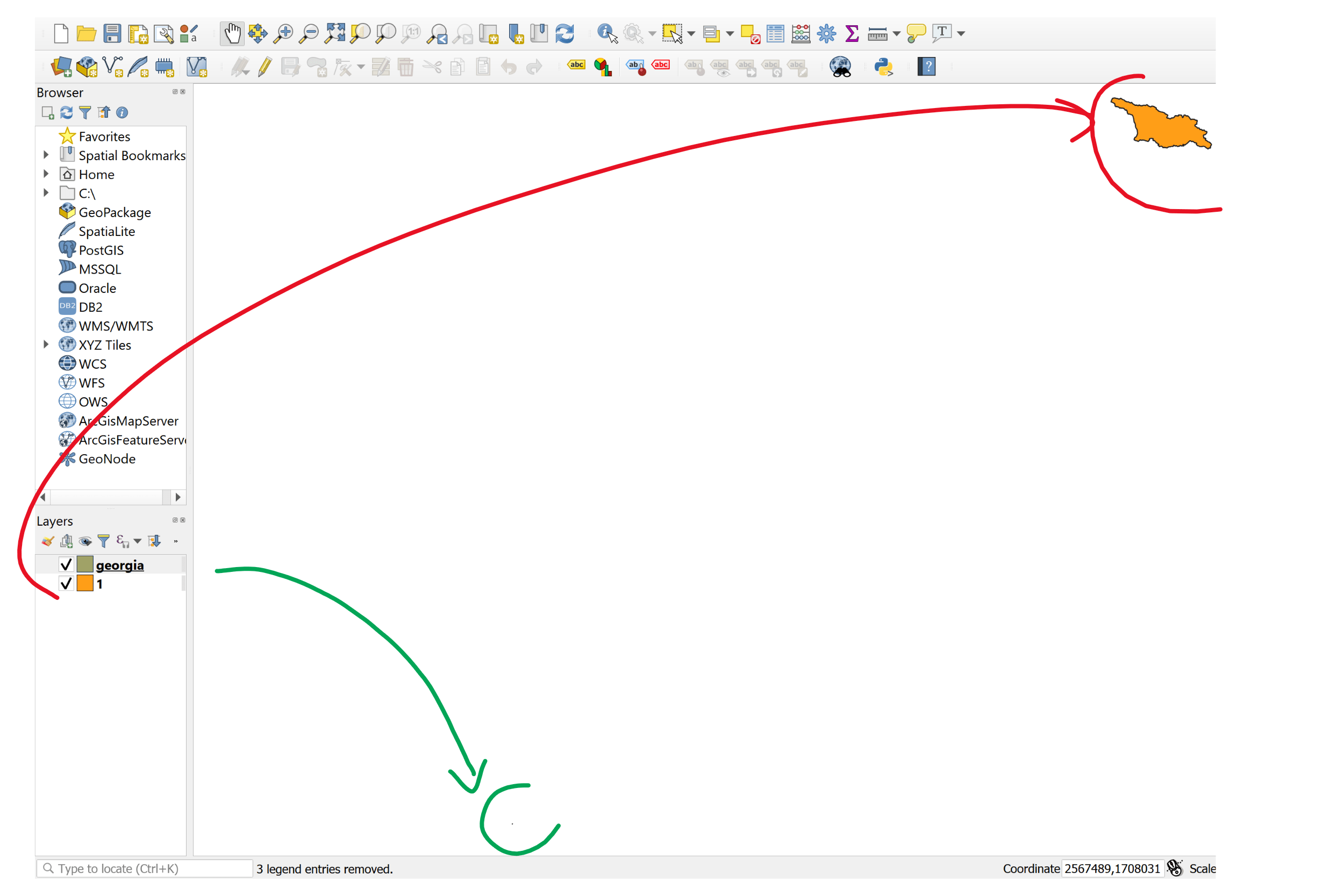Viewport: 1344px width, 896px height.
Task: Uncheck the layer named 1
Action: pos(66,583)
